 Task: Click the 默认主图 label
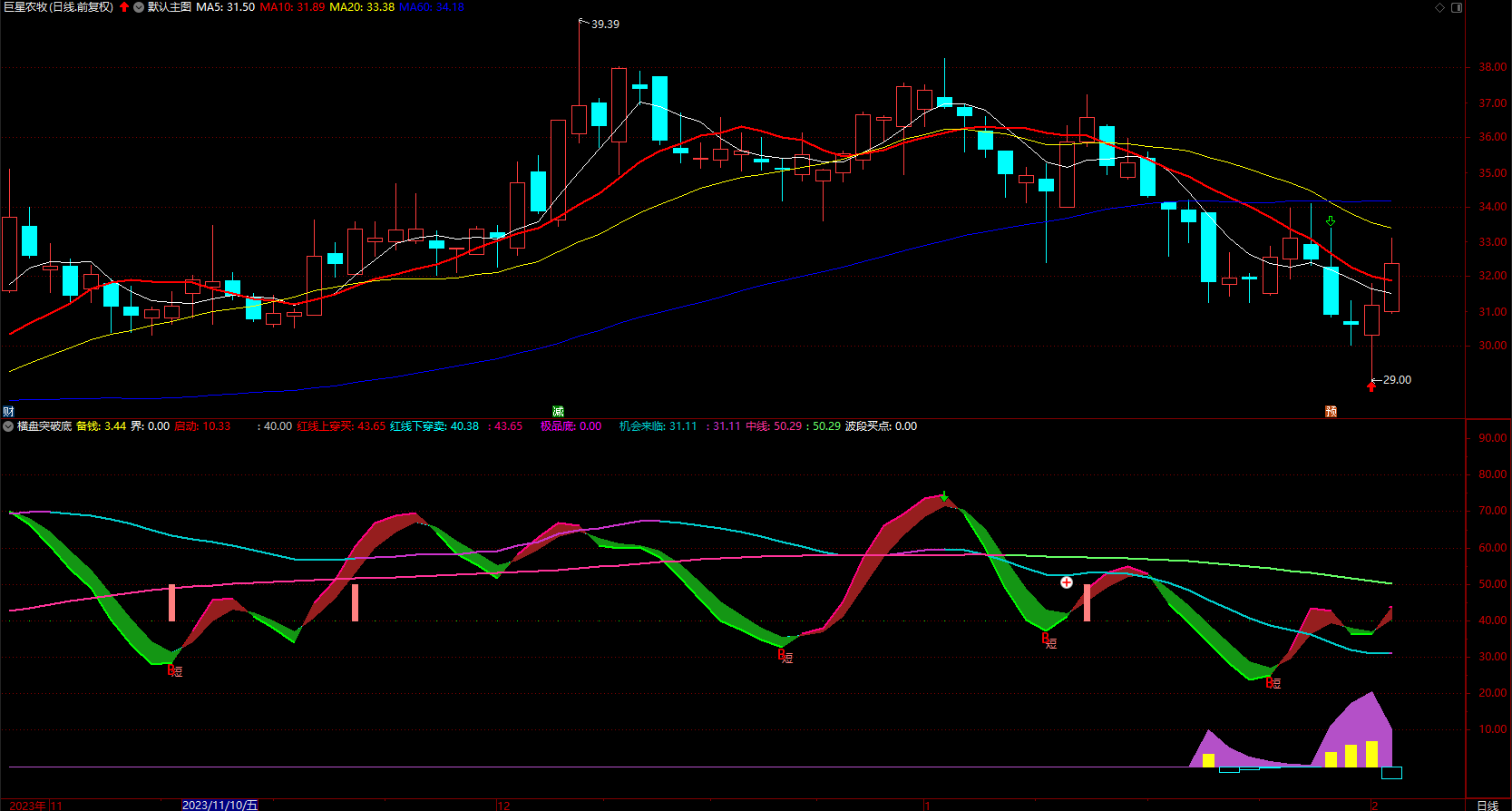point(170,7)
